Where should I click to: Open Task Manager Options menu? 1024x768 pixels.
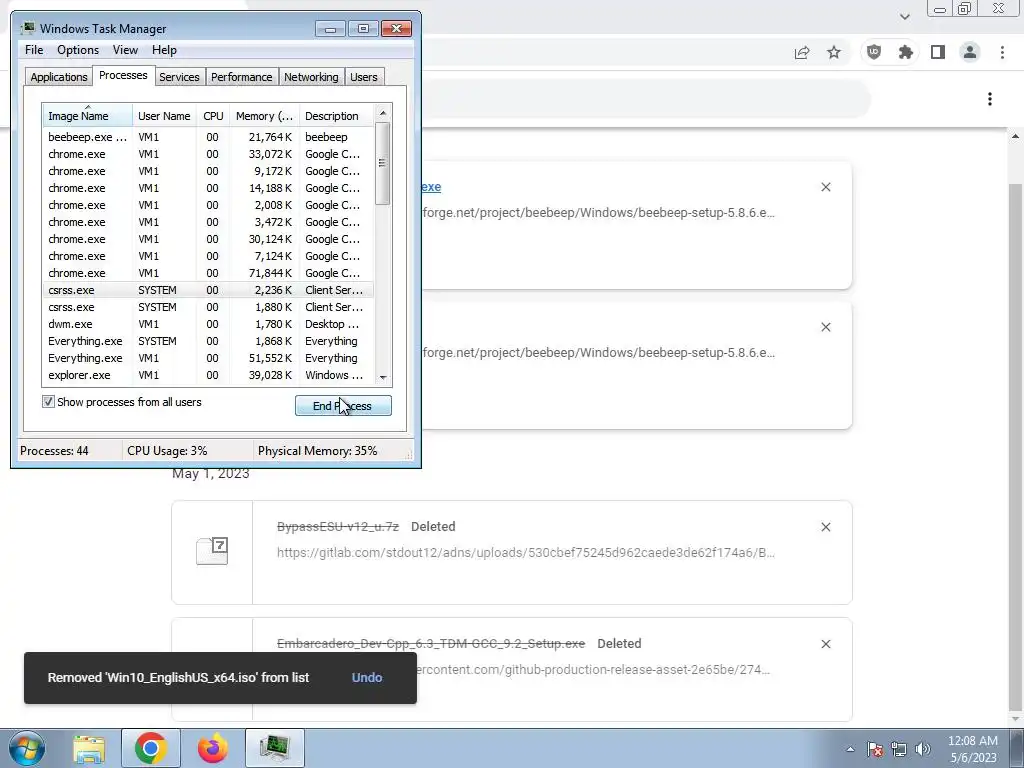(78, 50)
